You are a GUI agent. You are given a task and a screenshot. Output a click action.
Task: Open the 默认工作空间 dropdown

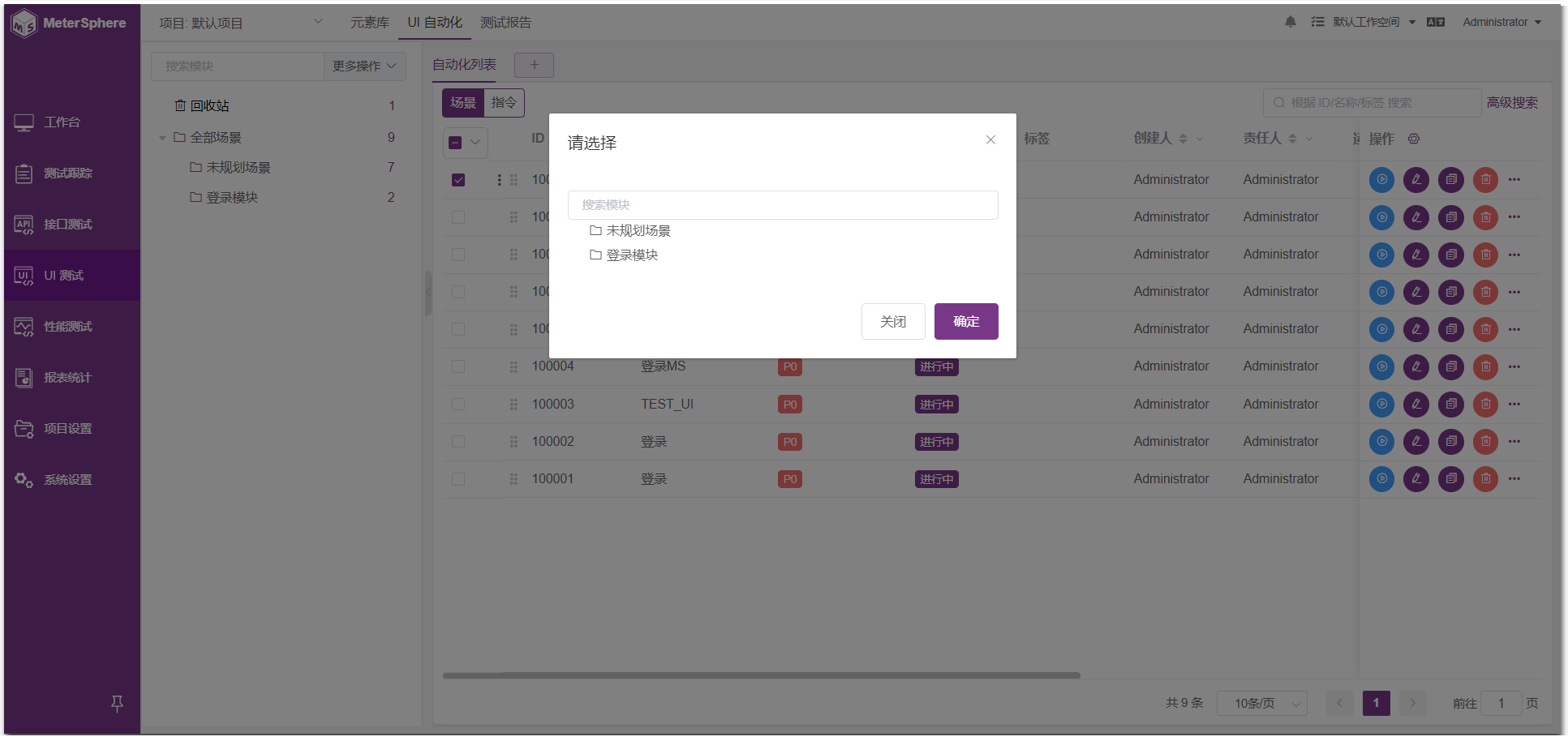[1374, 22]
